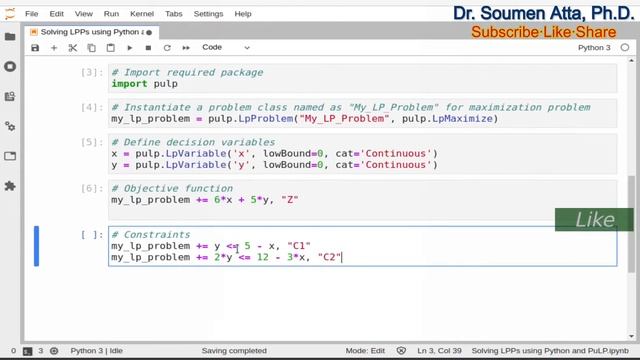Screen dimensions: 640x360
Task: Restart the kernel with refresh icon
Action: [x=167, y=48]
